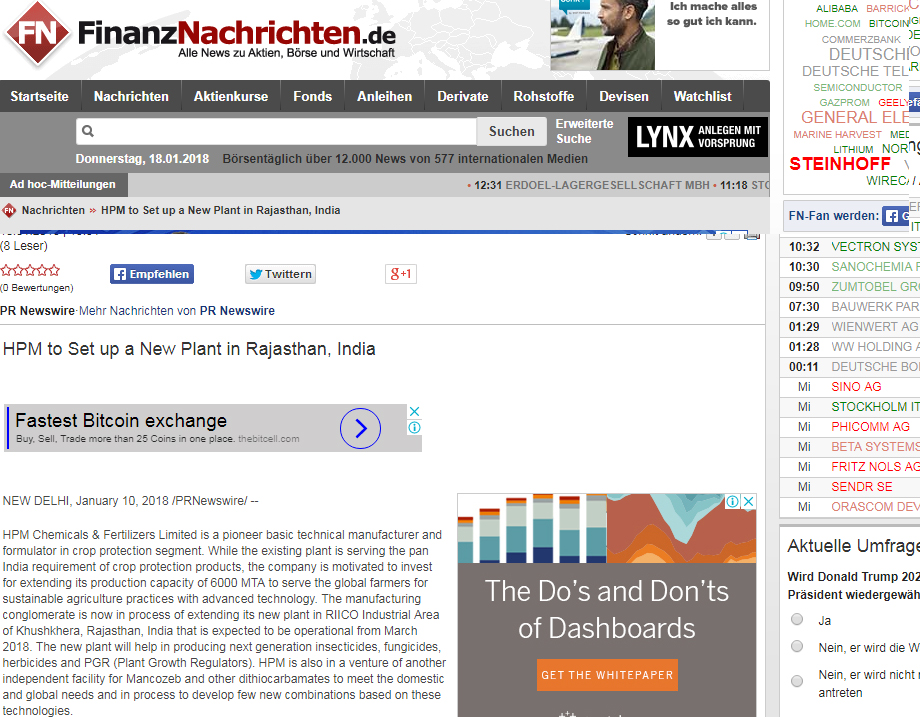This screenshot has width=920, height=717.
Task: Click Nachrichten breadcrumb link
Action: (x=53, y=210)
